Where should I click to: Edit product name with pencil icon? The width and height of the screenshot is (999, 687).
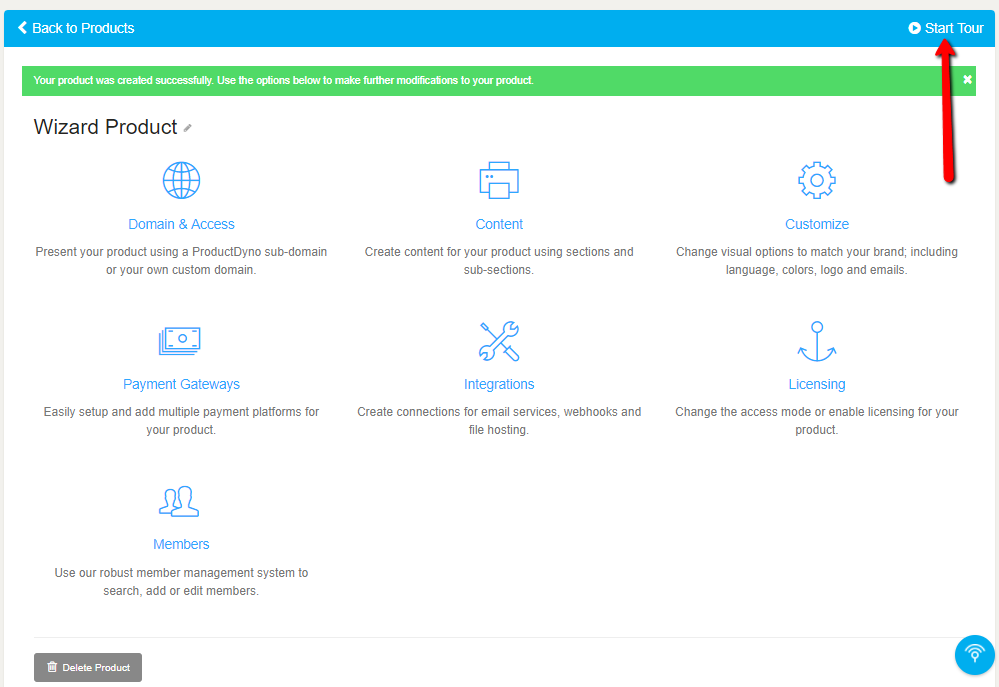187,128
